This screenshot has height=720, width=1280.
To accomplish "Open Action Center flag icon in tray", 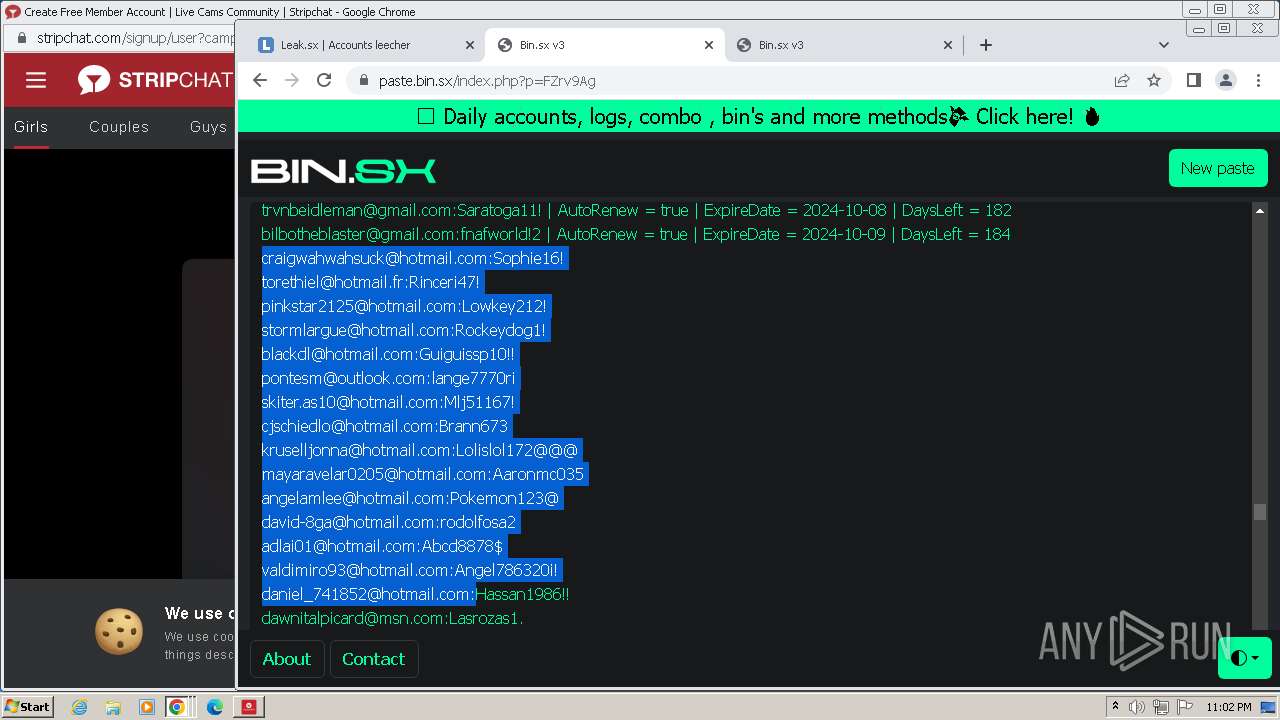I will pyautogui.click(x=1185, y=707).
